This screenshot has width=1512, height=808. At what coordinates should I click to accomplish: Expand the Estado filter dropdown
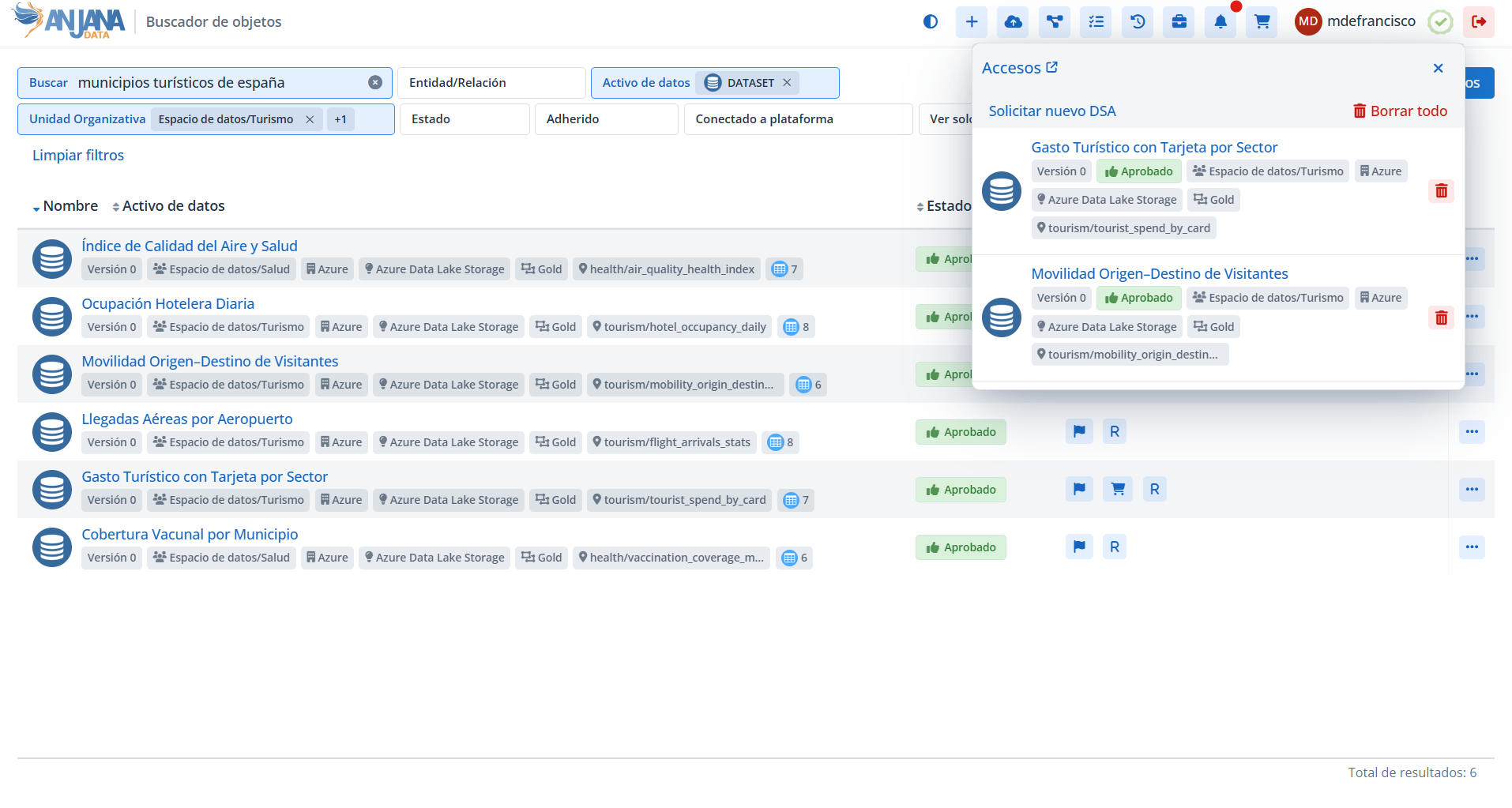click(x=464, y=119)
